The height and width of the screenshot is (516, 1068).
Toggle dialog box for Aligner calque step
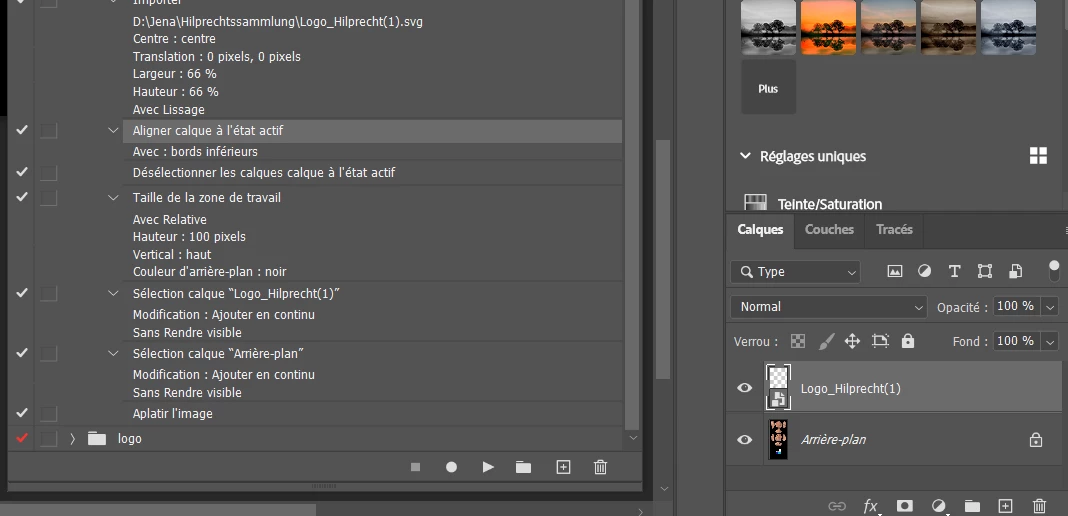(48, 130)
